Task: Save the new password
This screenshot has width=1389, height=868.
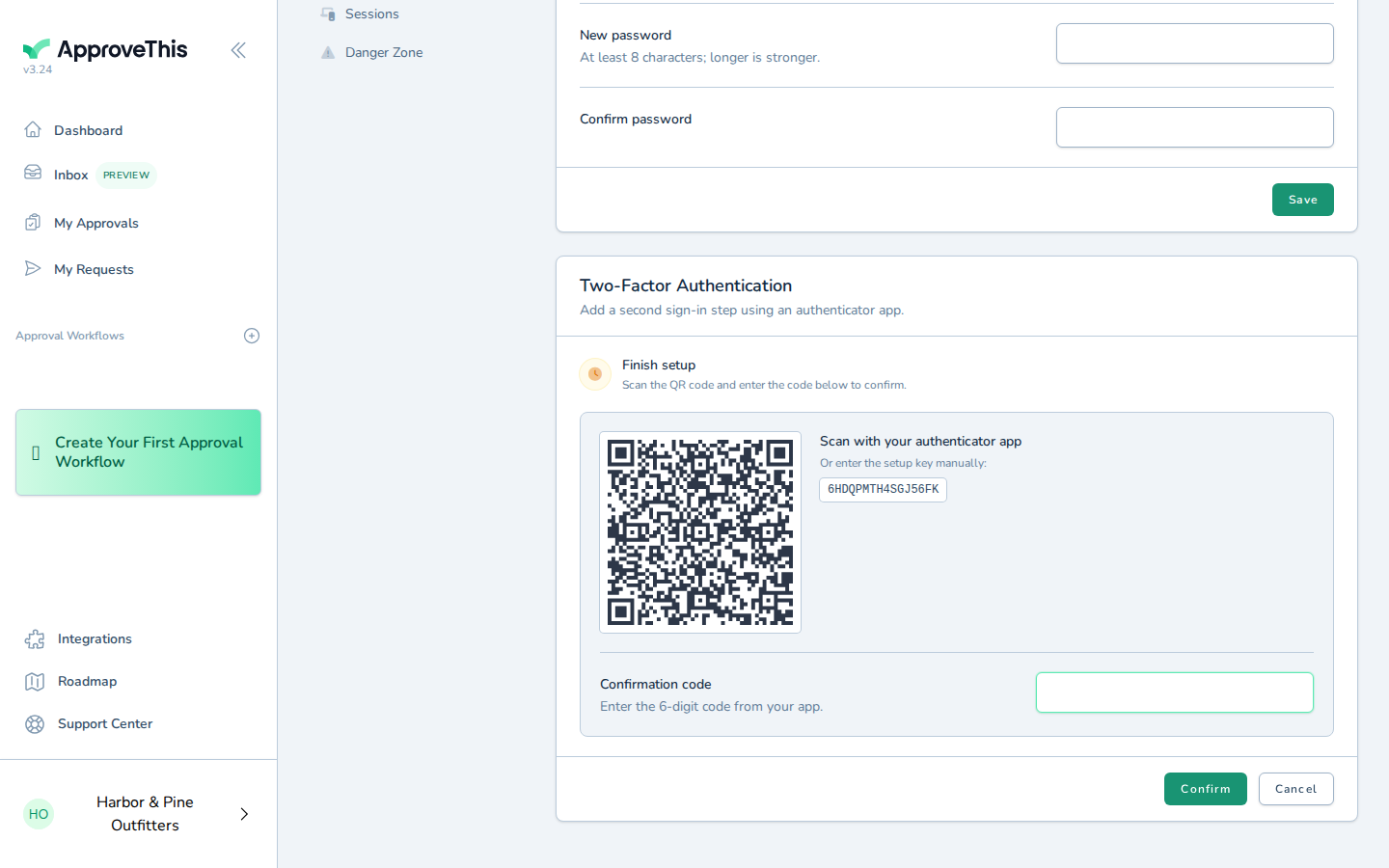Action: 1302,200
